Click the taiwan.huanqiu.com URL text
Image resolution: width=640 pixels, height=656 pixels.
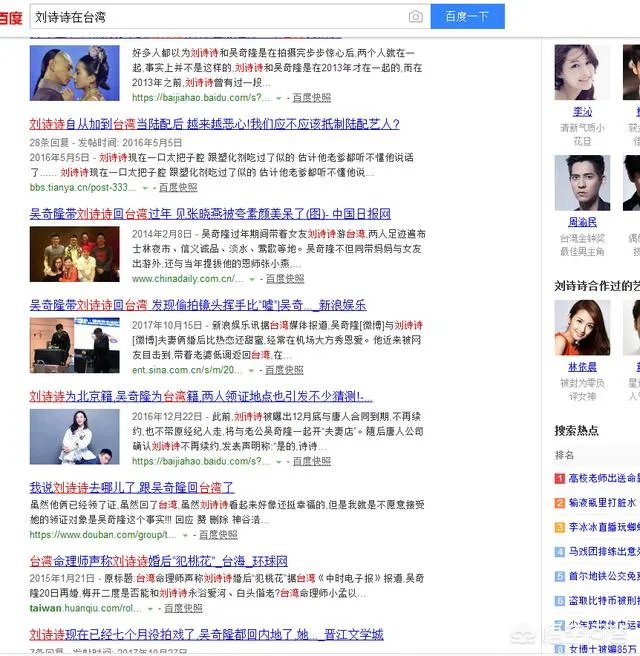[x=85, y=608]
